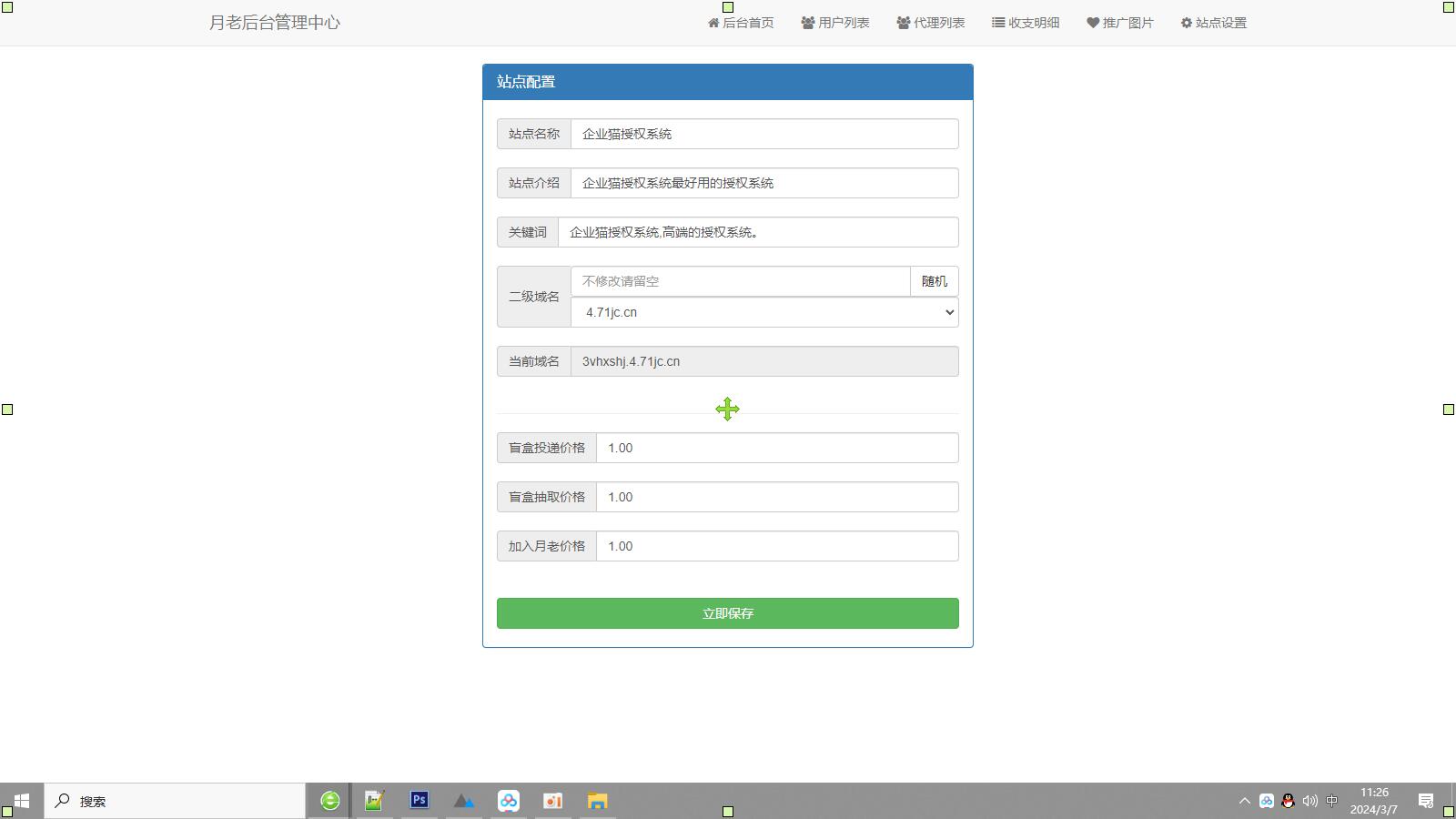
Task: Click the volume speaker tray icon
Action: [1309, 801]
